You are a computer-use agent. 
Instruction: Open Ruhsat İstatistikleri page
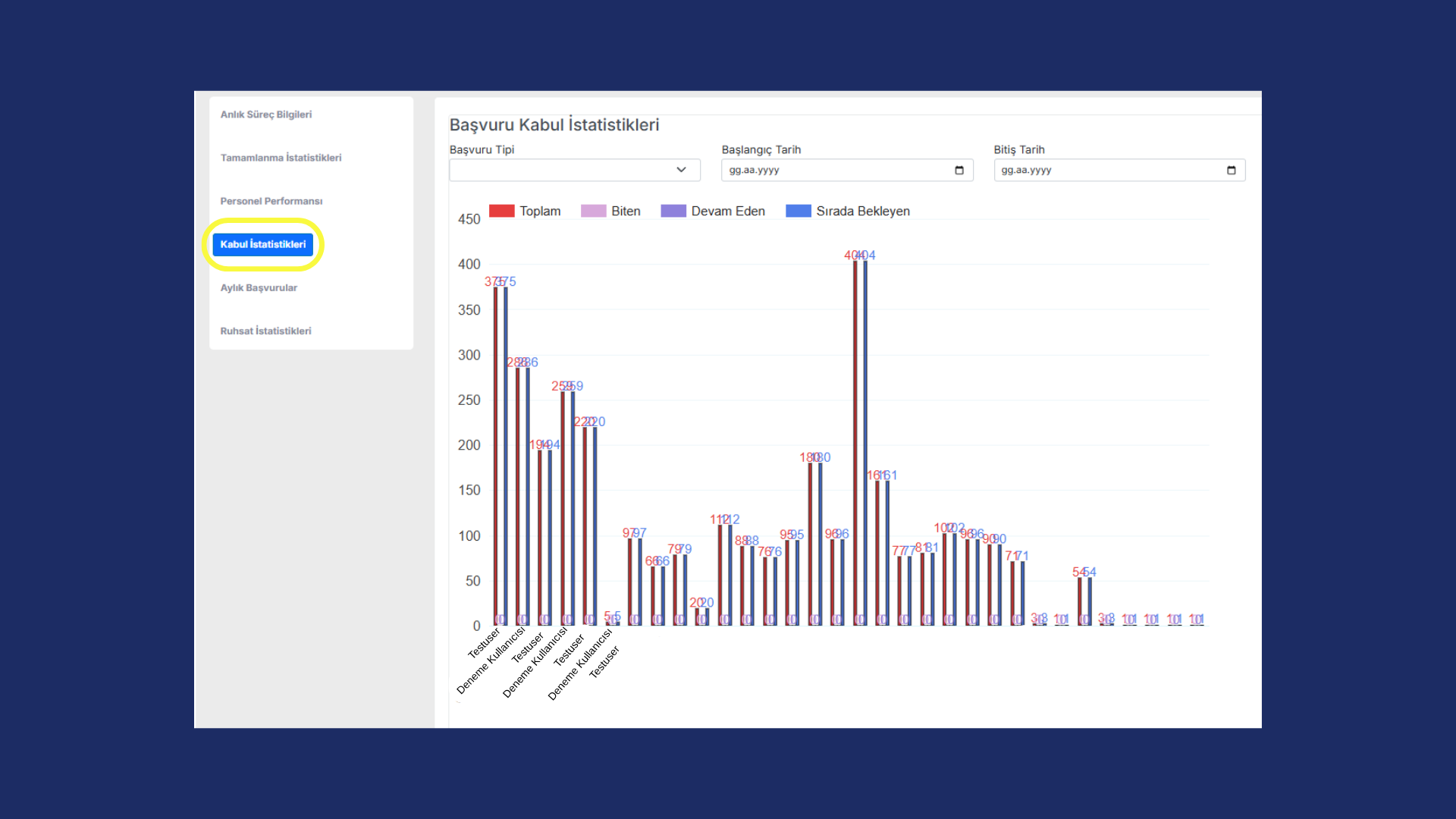click(x=265, y=331)
